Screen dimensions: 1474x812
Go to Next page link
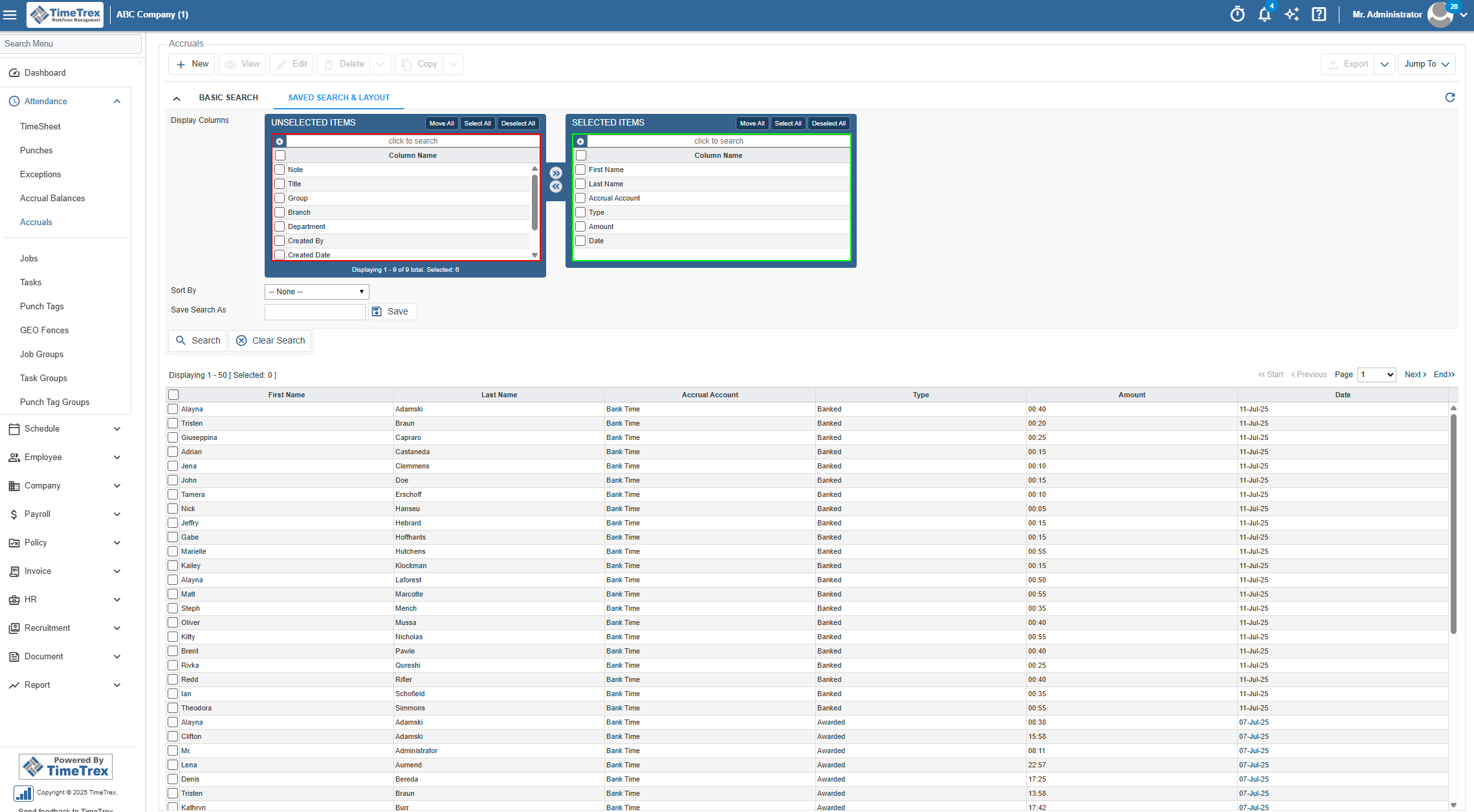[1415, 375]
